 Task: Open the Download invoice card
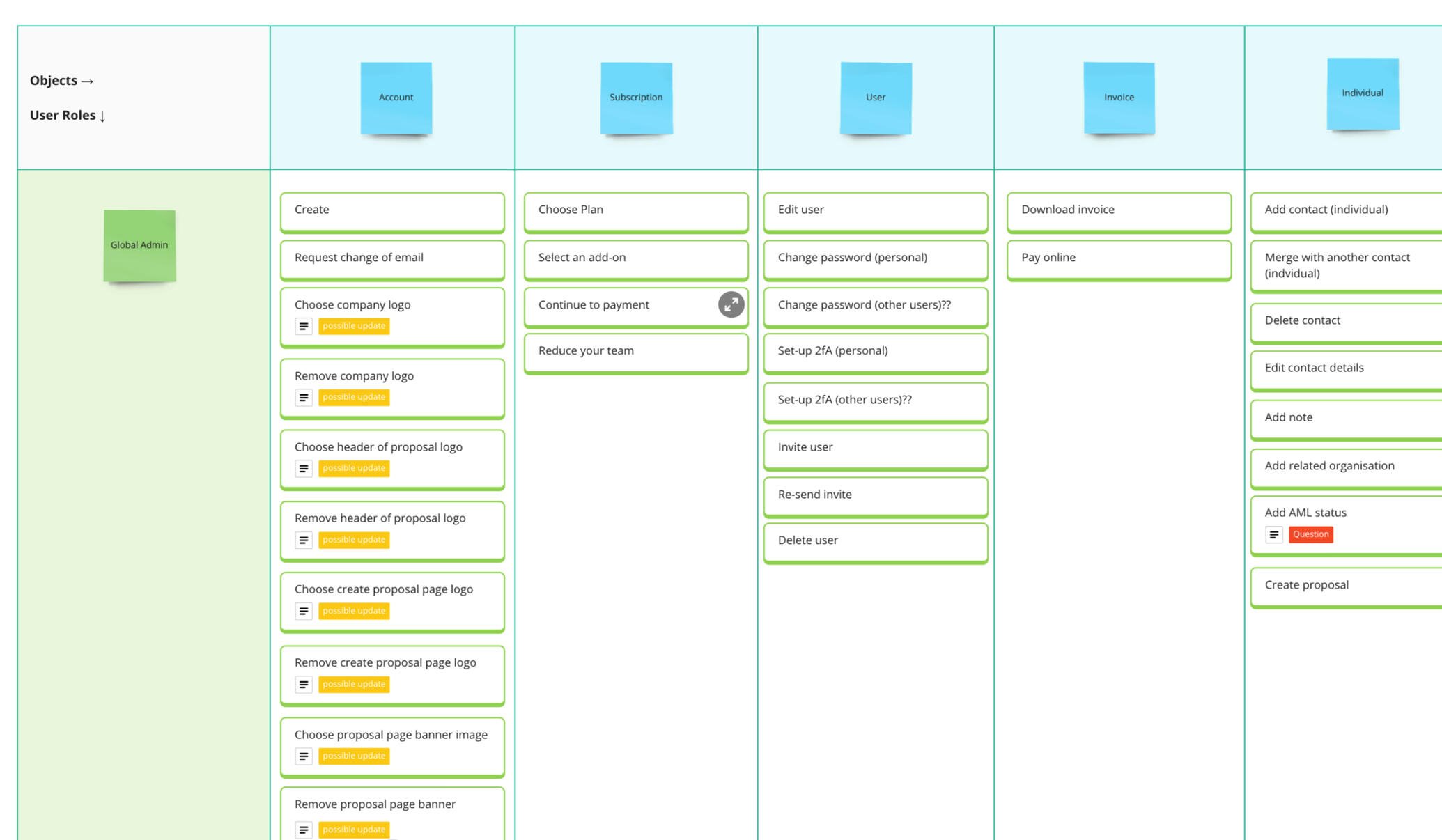(x=1118, y=210)
